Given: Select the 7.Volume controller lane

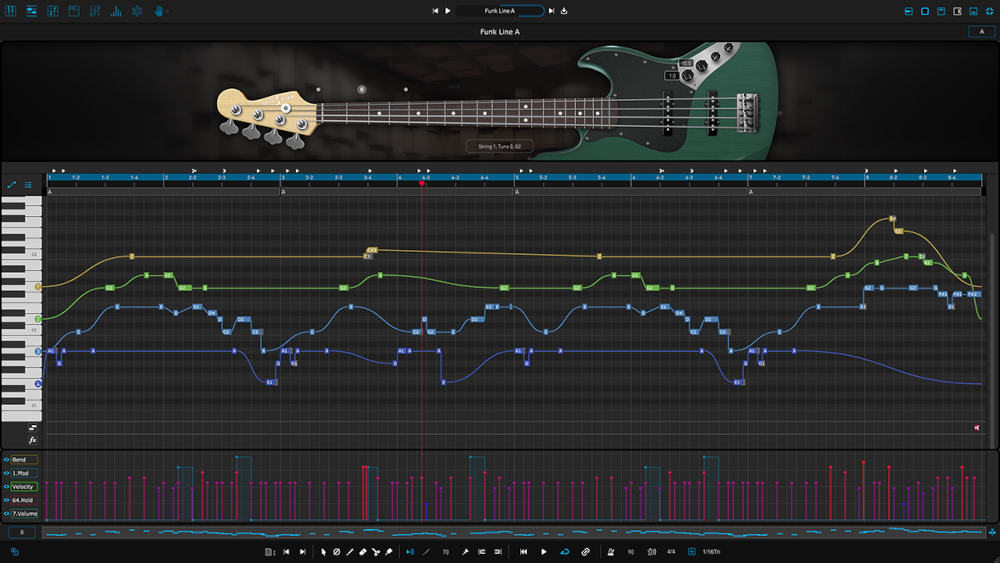Looking at the screenshot, I should click(x=24, y=514).
